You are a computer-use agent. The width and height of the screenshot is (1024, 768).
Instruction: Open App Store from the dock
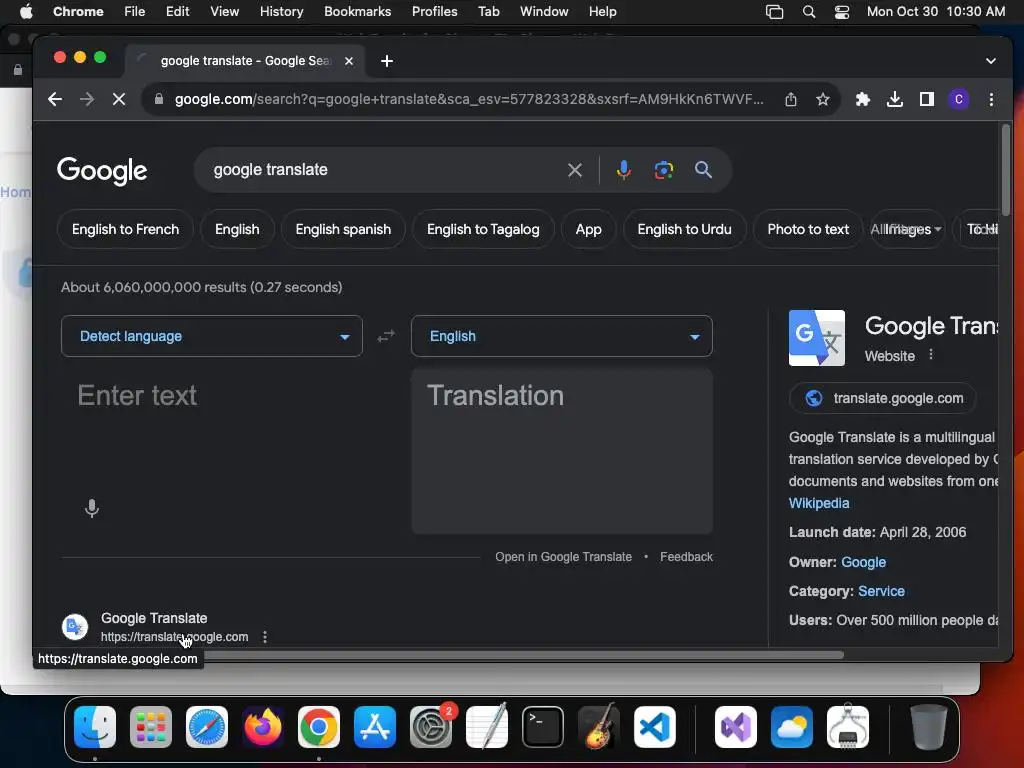375,727
